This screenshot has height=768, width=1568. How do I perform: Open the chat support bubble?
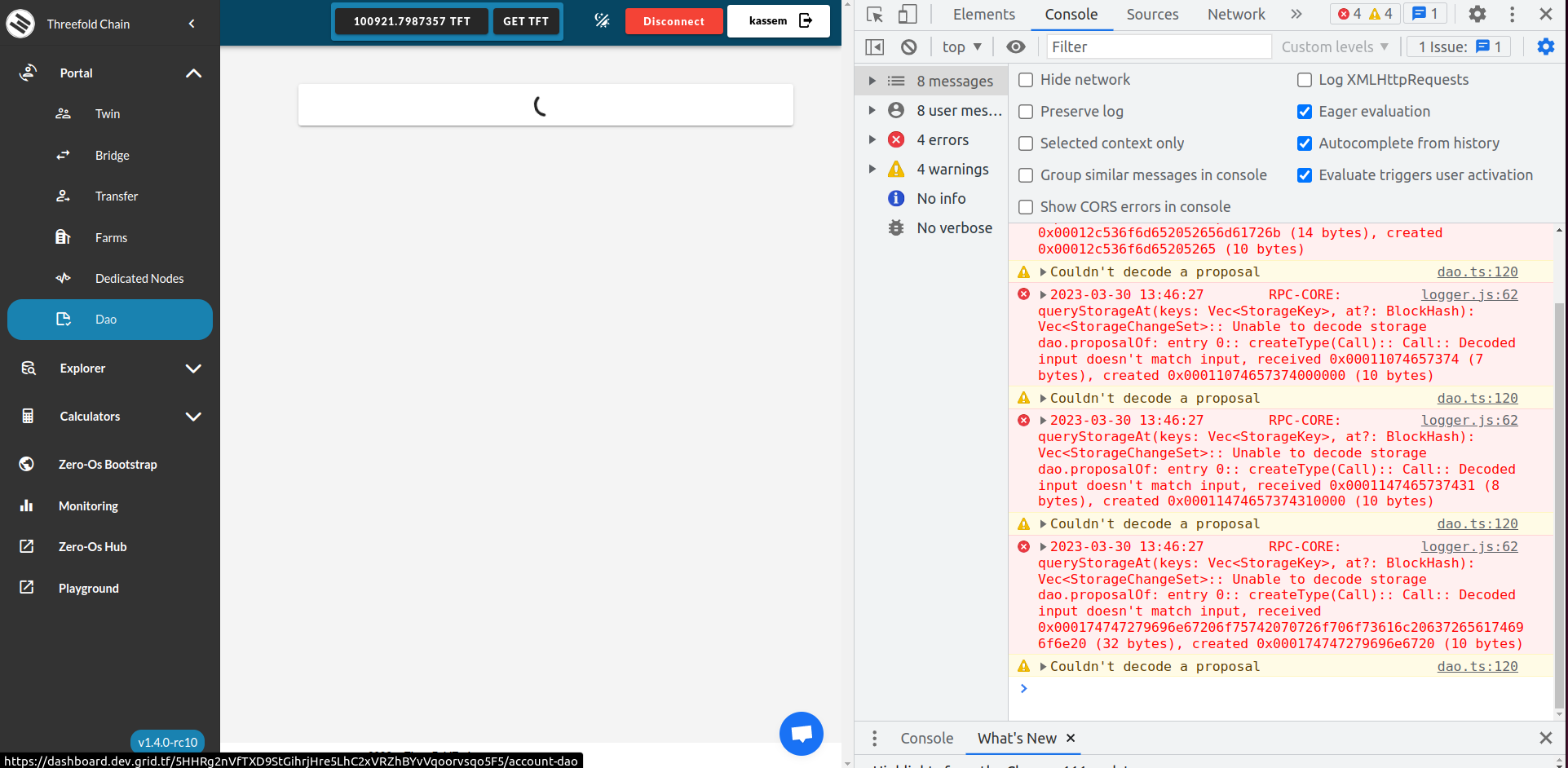click(801, 733)
